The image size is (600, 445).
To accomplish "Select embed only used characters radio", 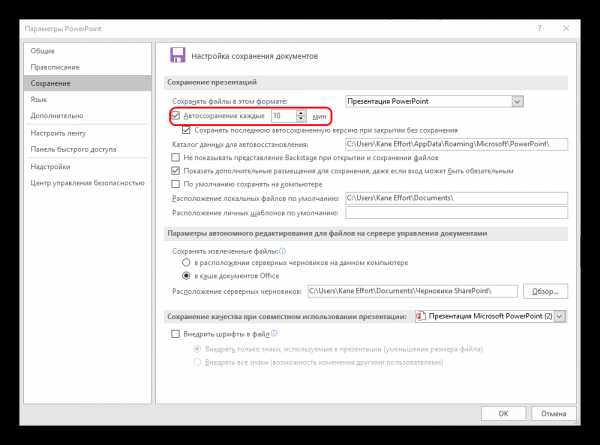I will (197, 349).
